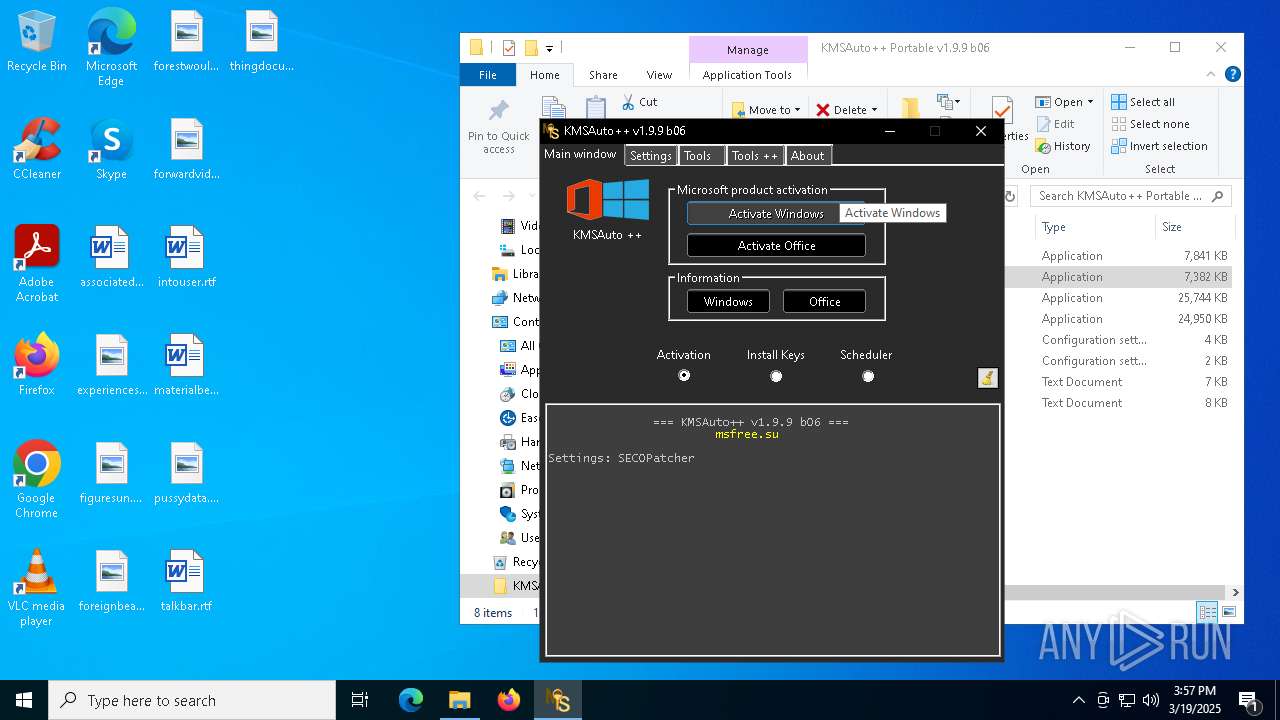Screen dimensions: 1280x720
Task: Click the broom clear-log icon in KMSAuto
Action: [987, 378]
